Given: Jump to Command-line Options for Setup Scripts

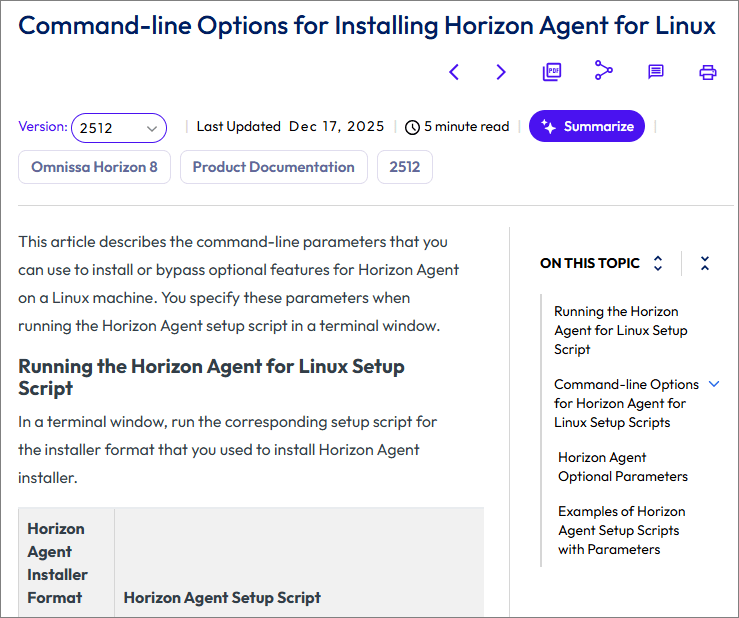Looking at the screenshot, I should pyautogui.click(x=626, y=403).
